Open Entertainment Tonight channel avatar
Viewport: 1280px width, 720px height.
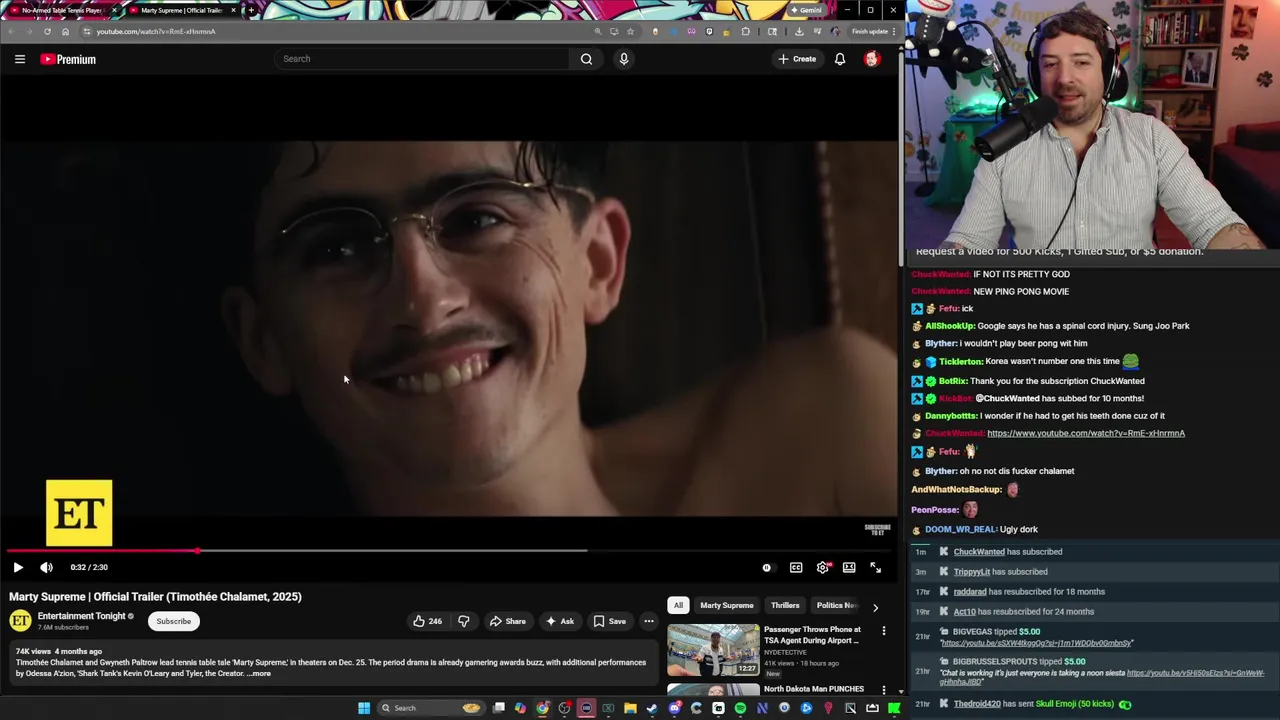click(x=20, y=621)
